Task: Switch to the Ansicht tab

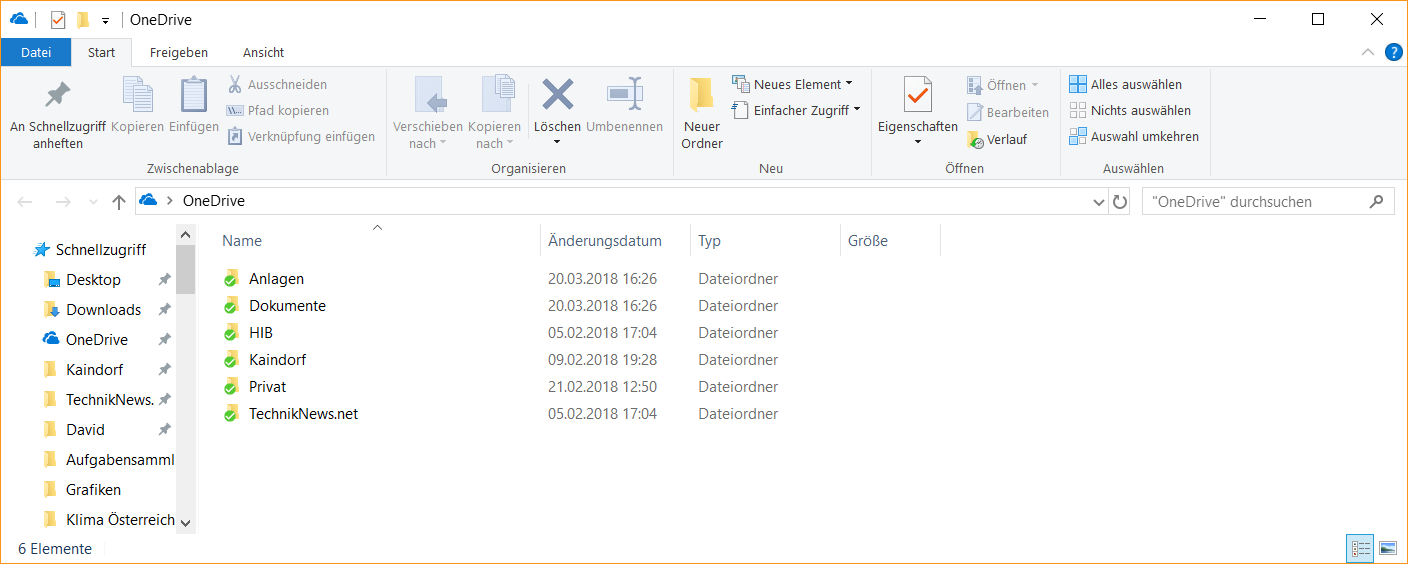Action: click(264, 53)
